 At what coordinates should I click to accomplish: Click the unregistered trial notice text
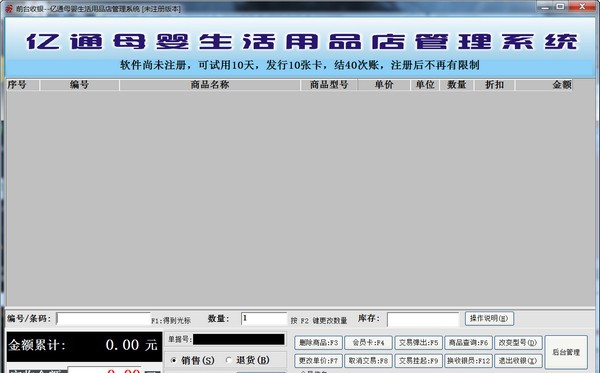(x=300, y=65)
